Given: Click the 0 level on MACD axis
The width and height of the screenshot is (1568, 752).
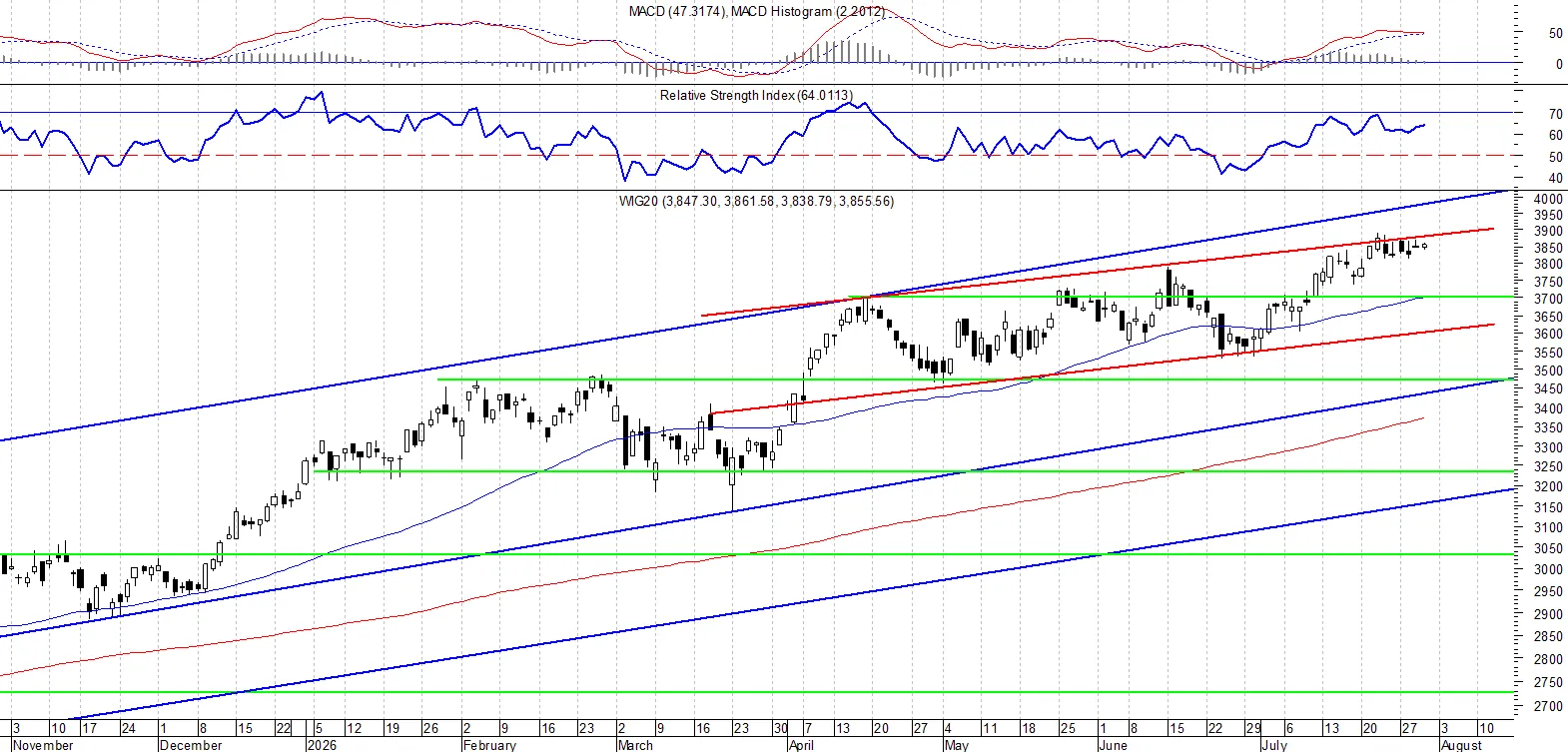Looking at the screenshot, I should point(1559,64).
